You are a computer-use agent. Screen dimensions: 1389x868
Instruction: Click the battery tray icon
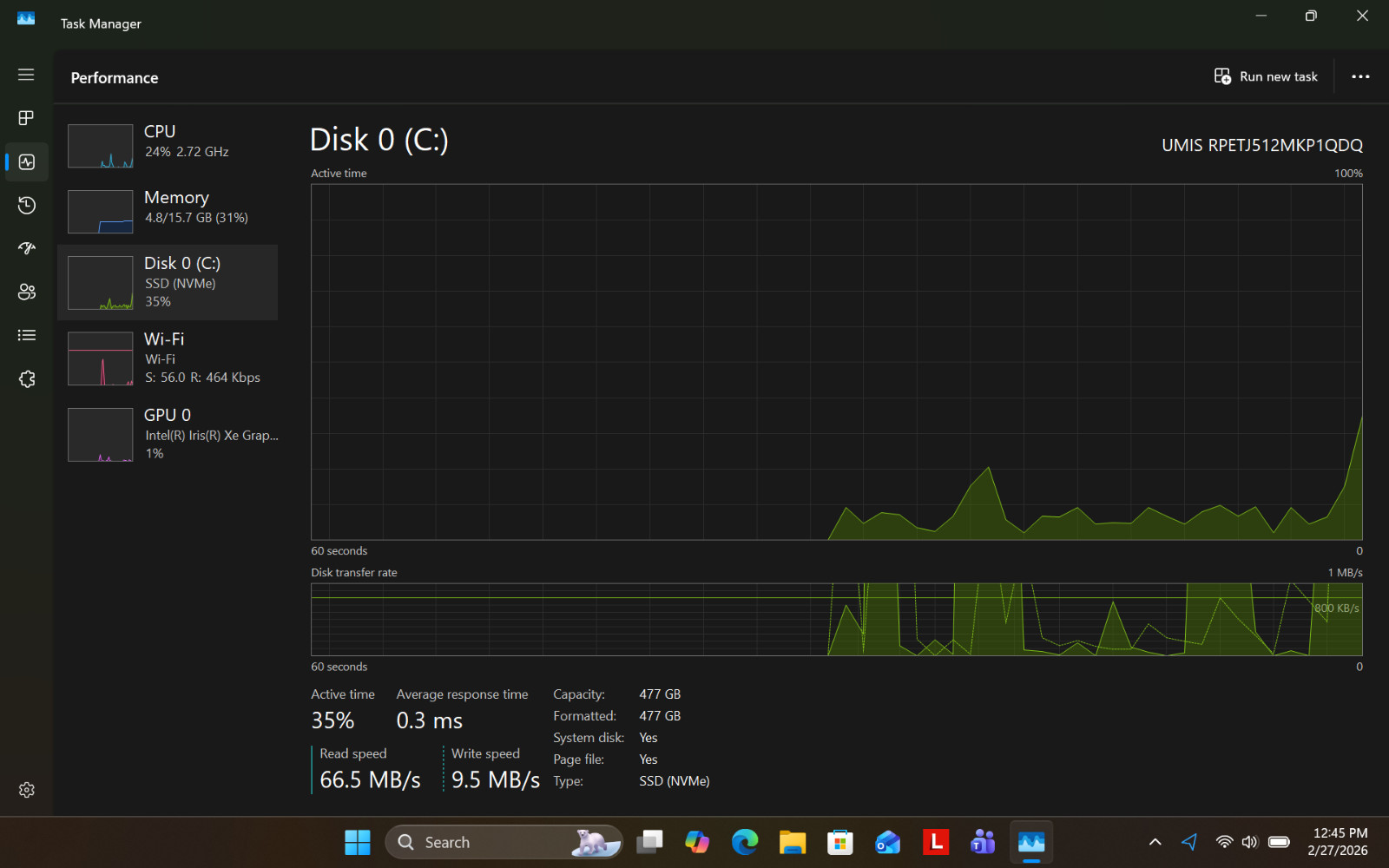[1279, 842]
